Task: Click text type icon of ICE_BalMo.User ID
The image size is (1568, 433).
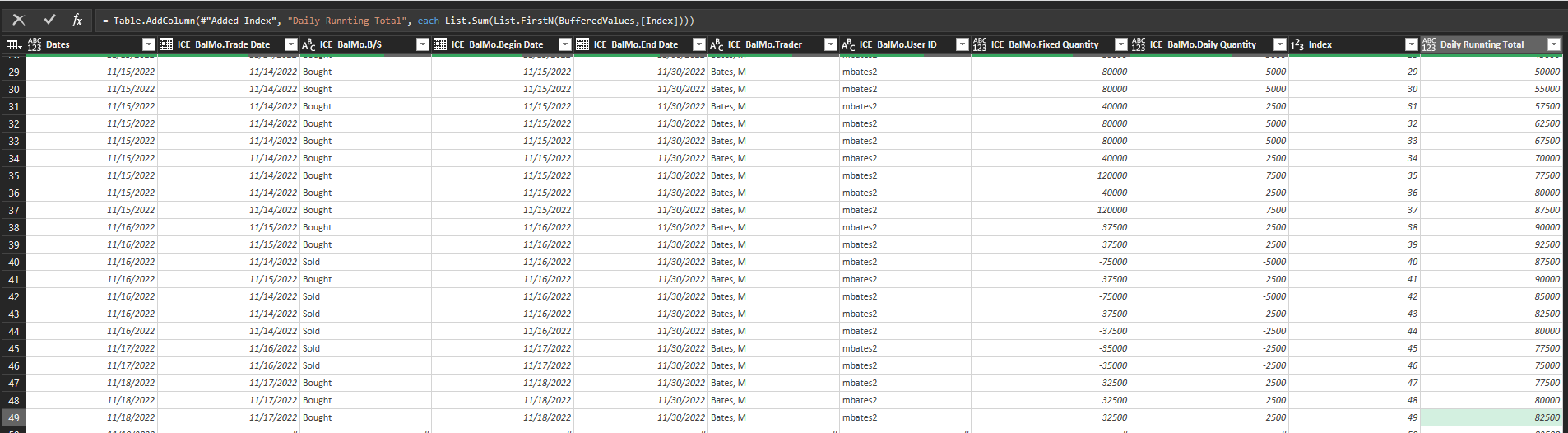Action: coord(848,44)
